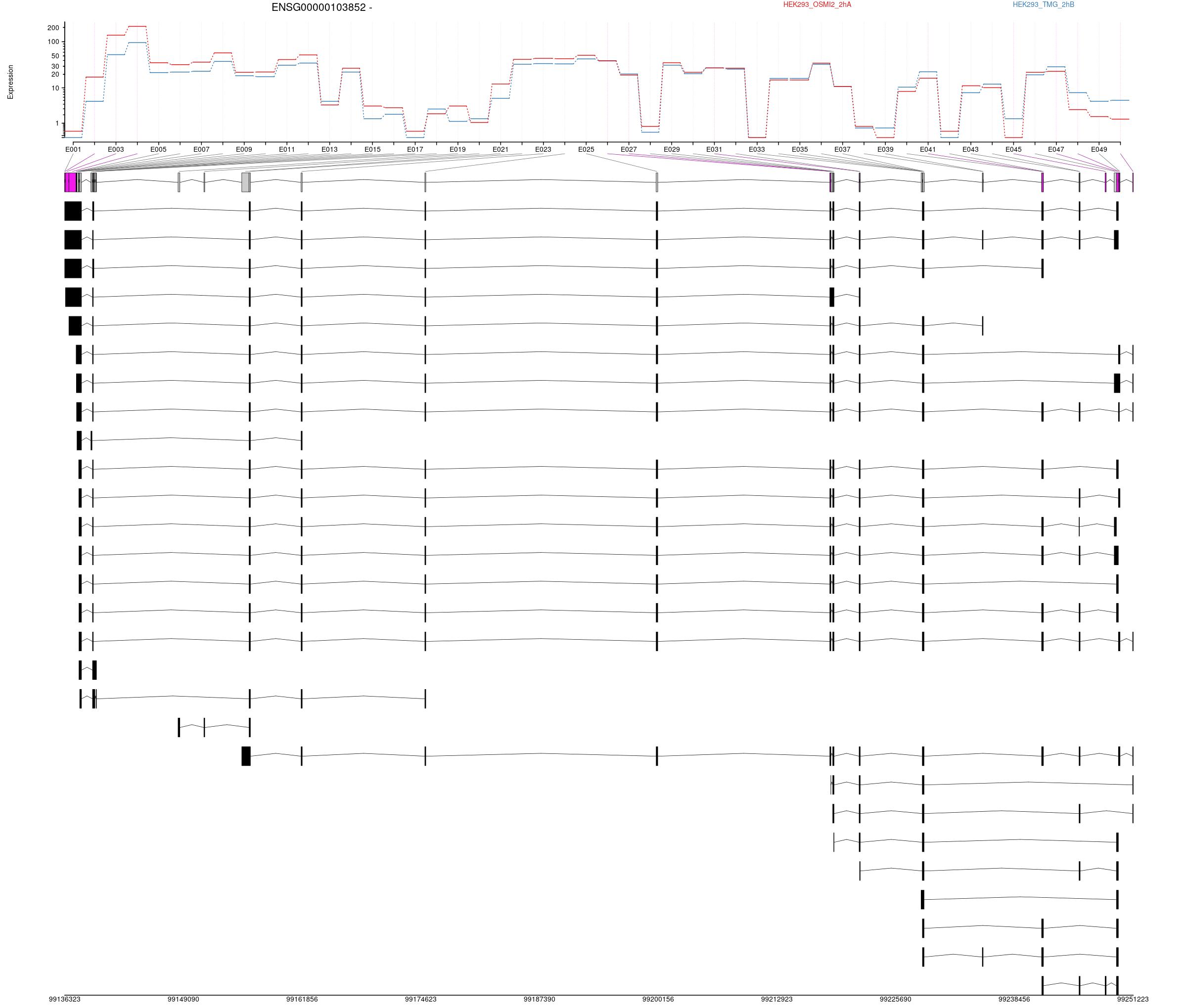The width and height of the screenshot is (1187, 1008).
Task: Click genomic coordinate 99238456
Action: tap(1014, 1000)
